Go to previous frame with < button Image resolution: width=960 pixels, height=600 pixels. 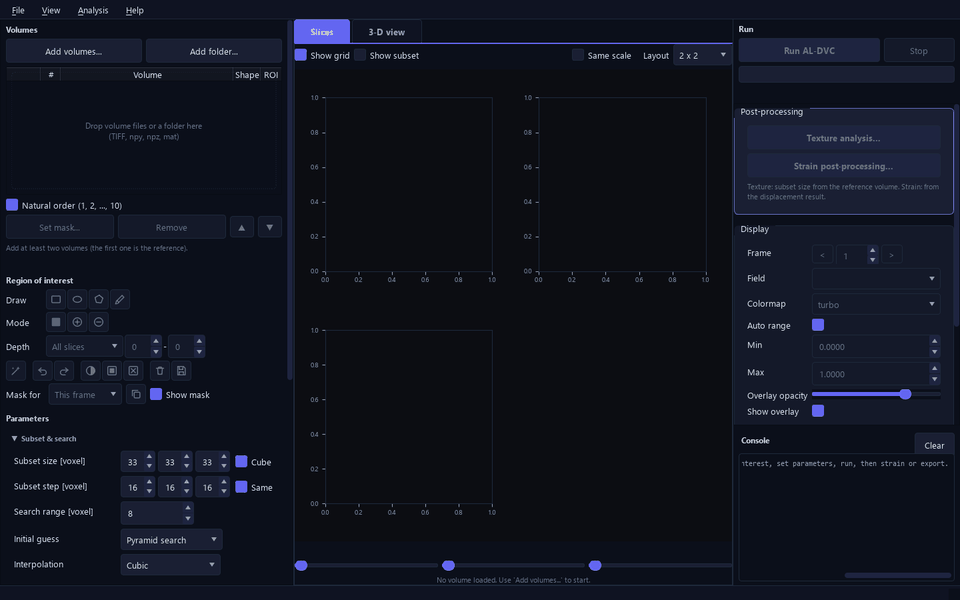822,255
